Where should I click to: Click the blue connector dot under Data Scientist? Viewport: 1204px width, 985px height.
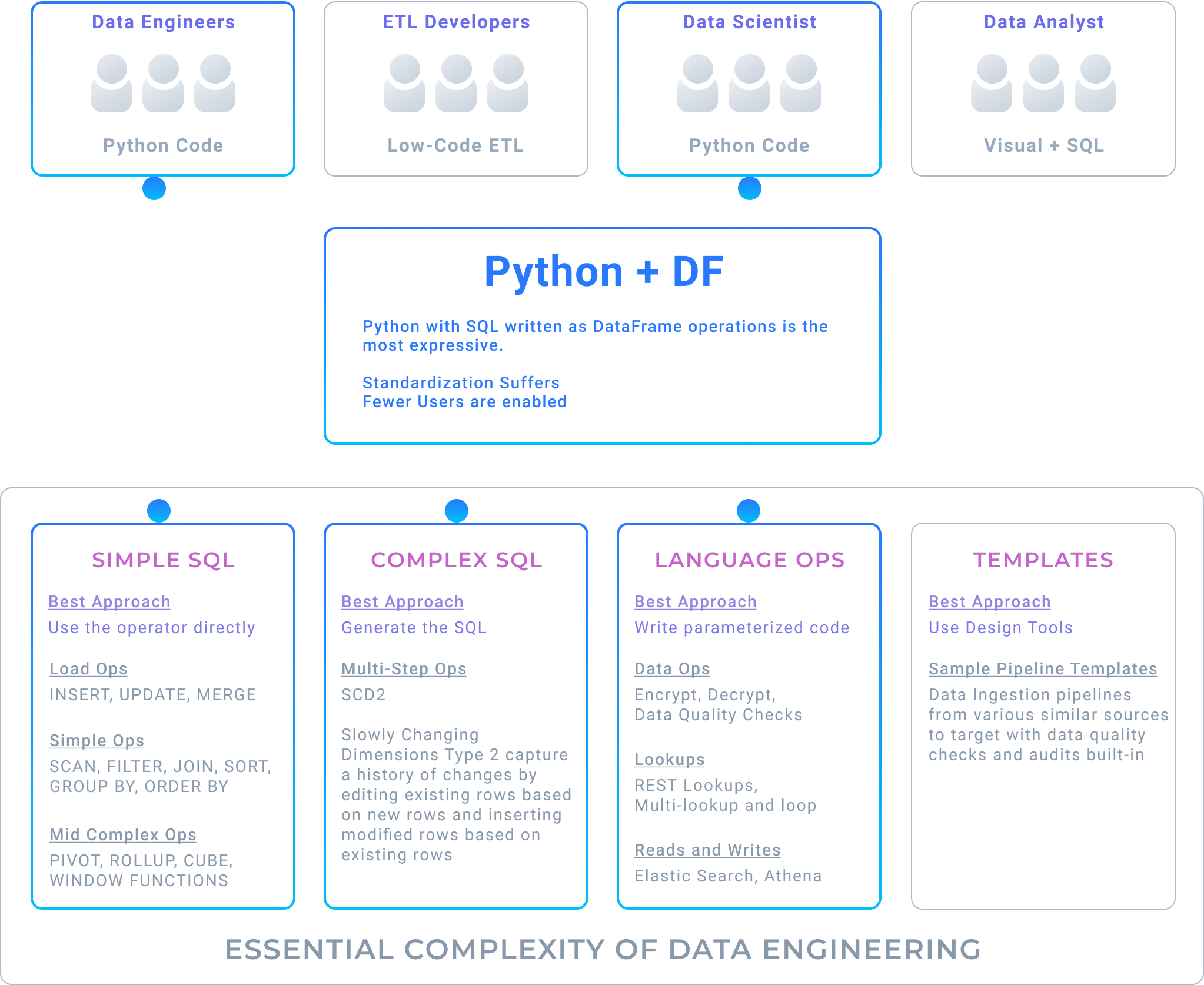(x=749, y=188)
